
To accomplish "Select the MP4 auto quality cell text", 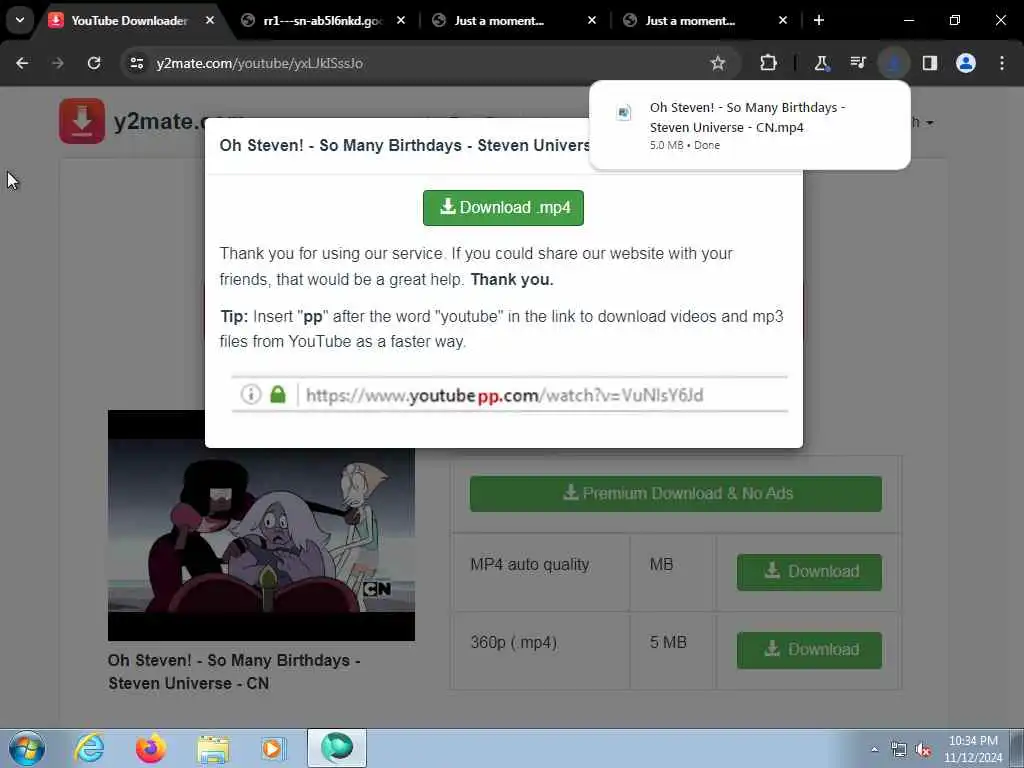I will point(530,564).
